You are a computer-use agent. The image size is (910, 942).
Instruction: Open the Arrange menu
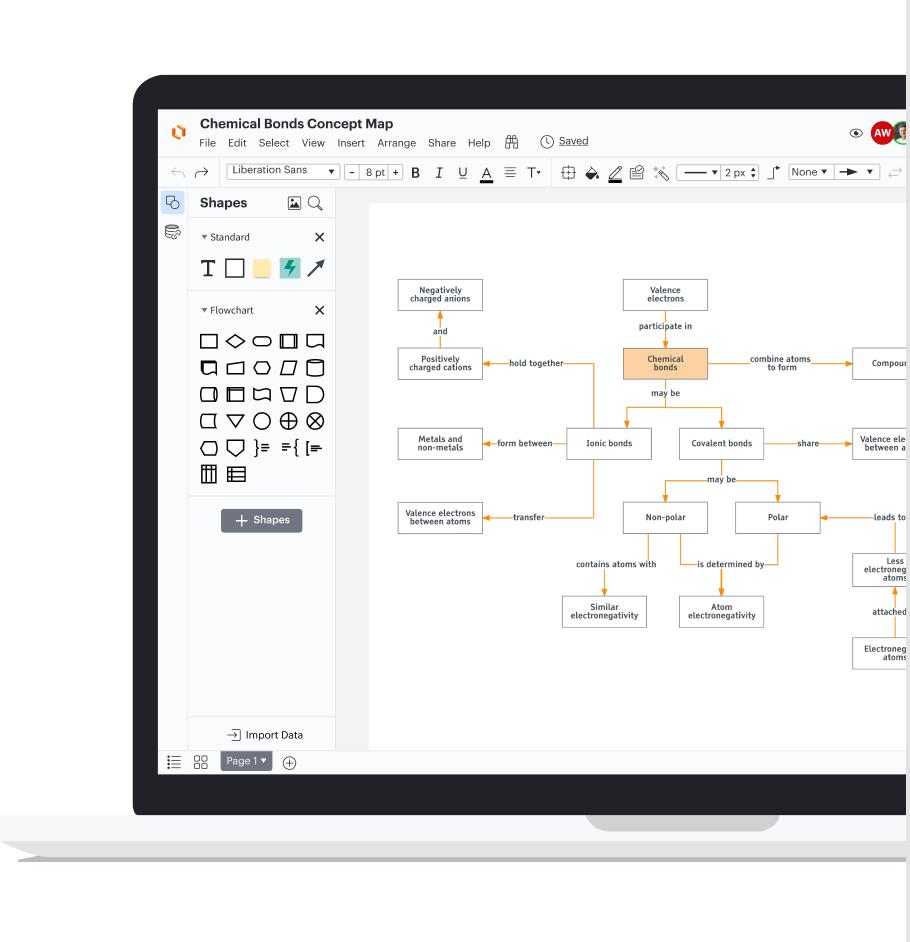[396, 143]
